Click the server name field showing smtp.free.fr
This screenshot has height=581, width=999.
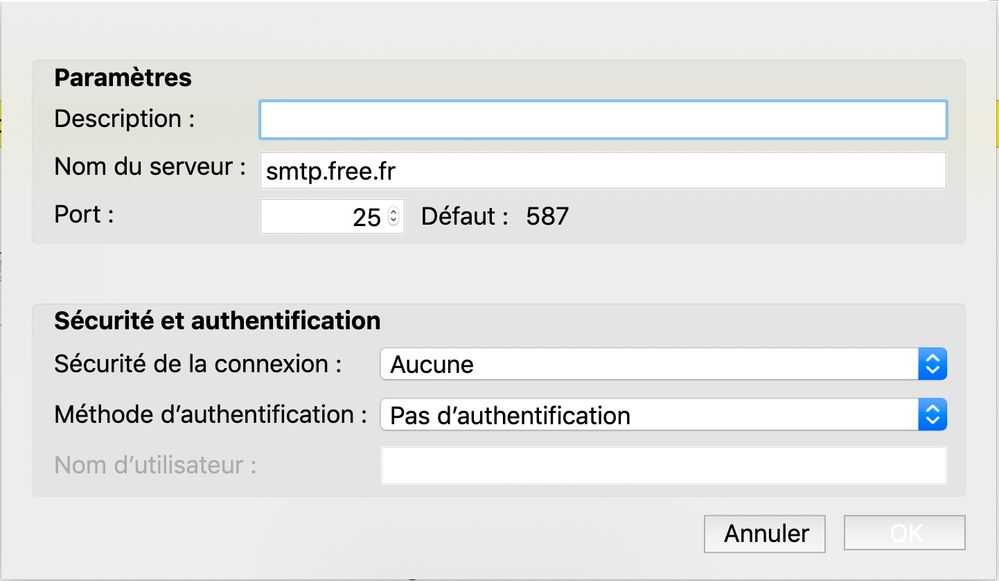click(x=602, y=170)
